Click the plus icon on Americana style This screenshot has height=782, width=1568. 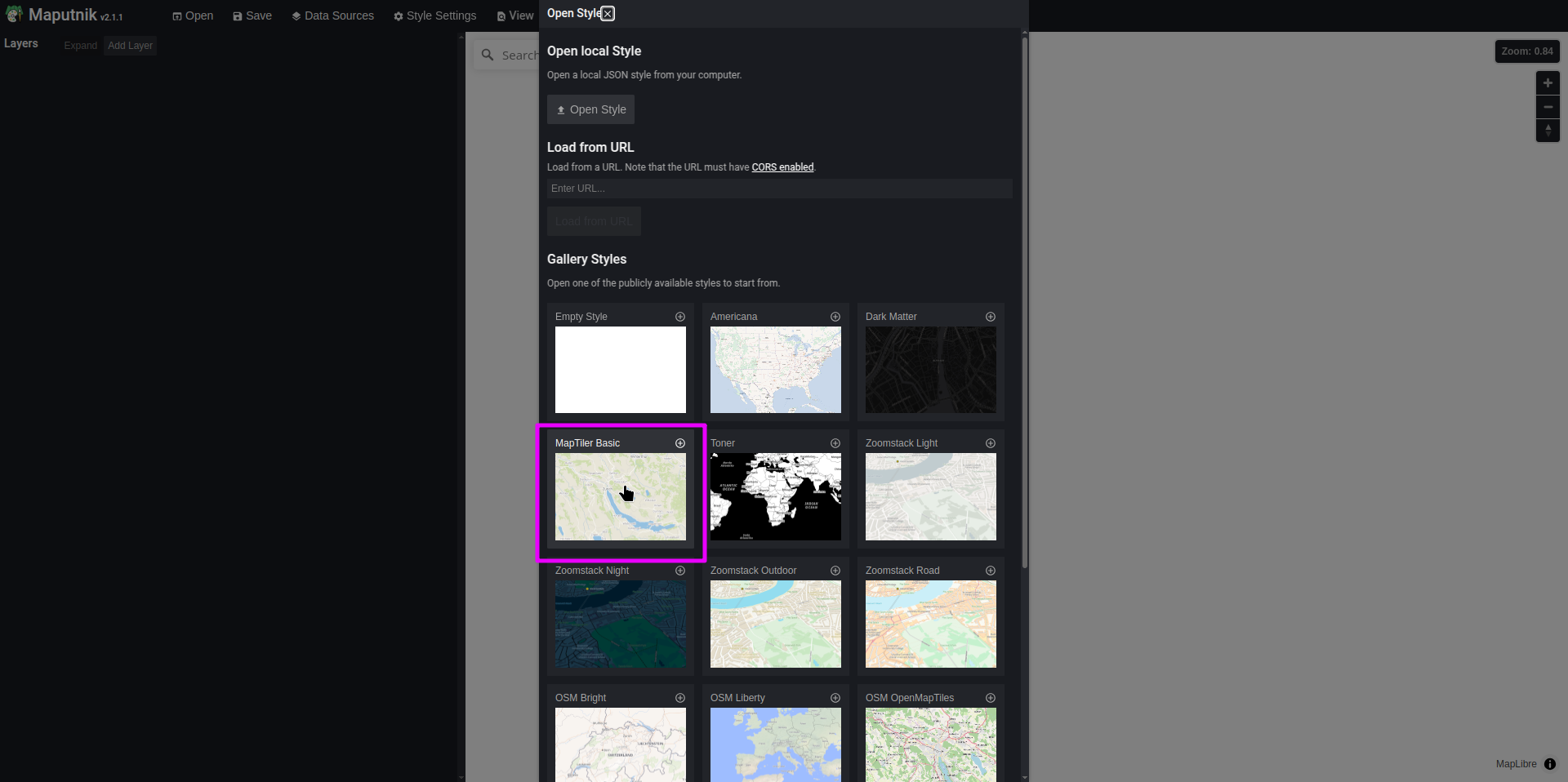click(835, 317)
